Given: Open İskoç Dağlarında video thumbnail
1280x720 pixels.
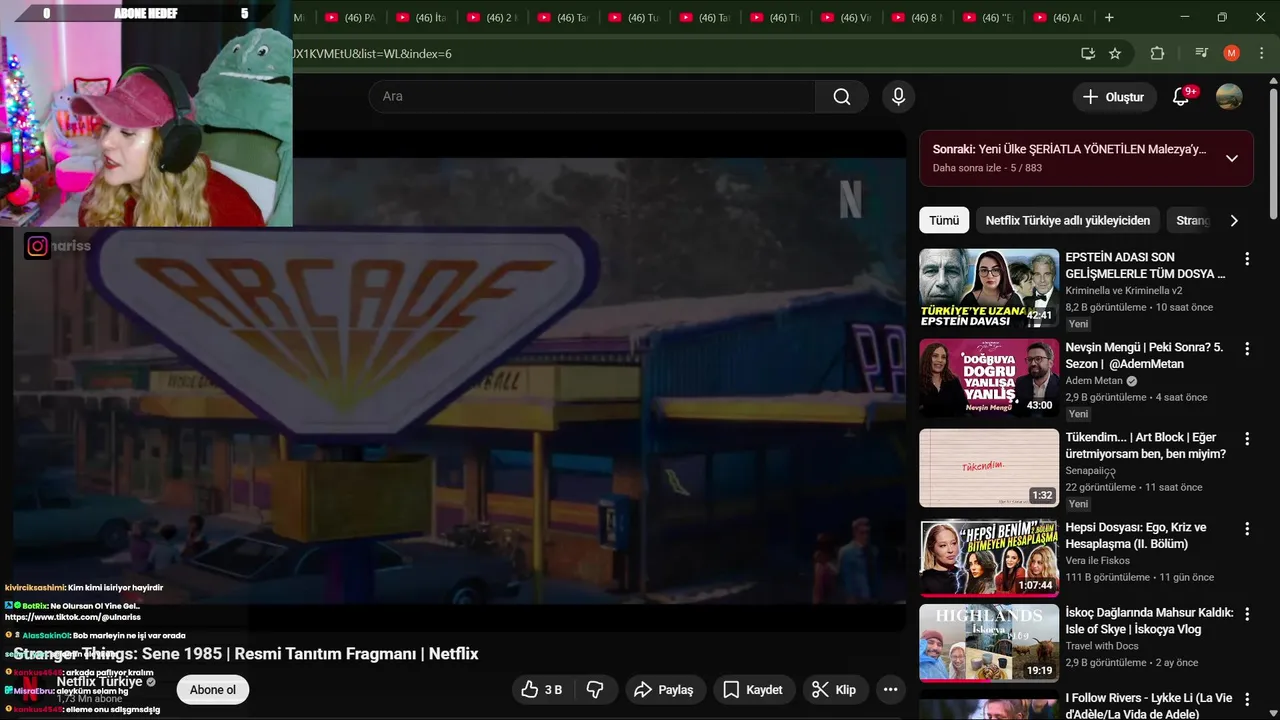Looking at the screenshot, I should (x=989, y=643).
